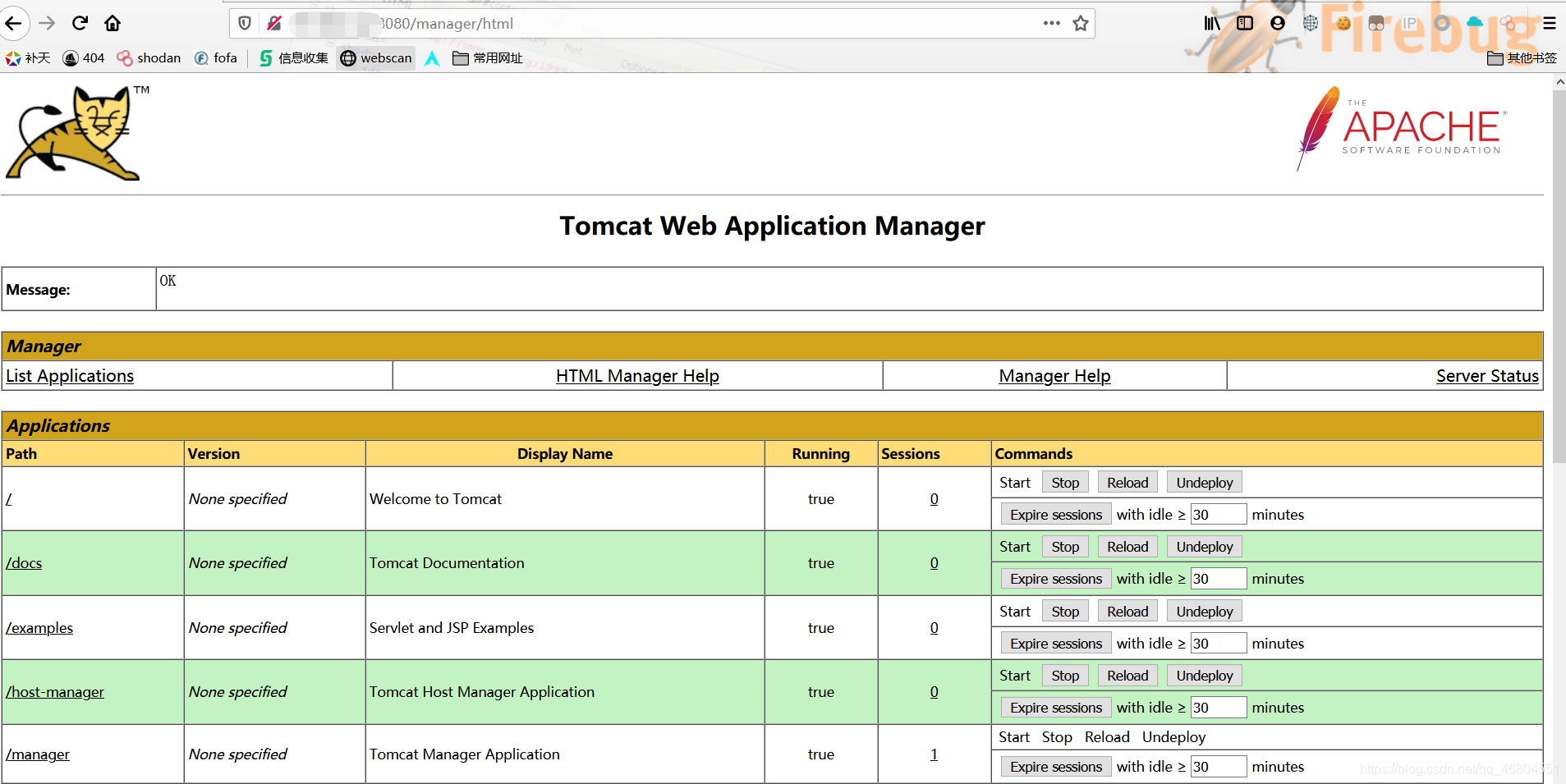
Task: Open the page actions three-dot menu
Action: pos(1052,23)
